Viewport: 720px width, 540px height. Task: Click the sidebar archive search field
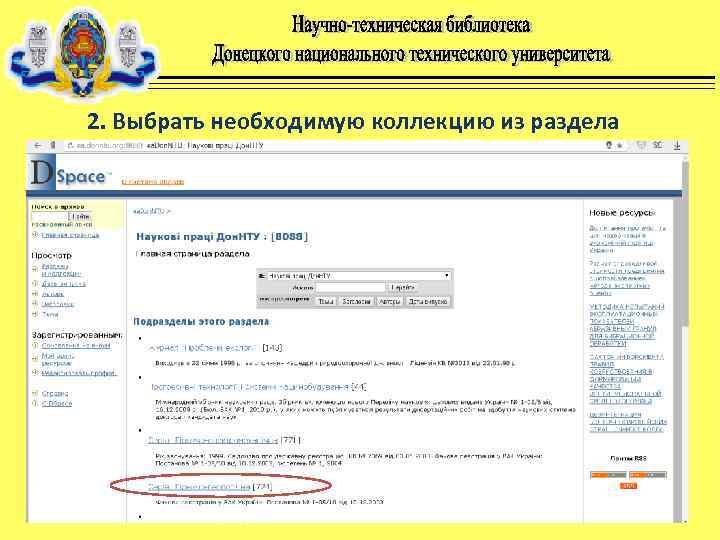[x=50, y=216]
